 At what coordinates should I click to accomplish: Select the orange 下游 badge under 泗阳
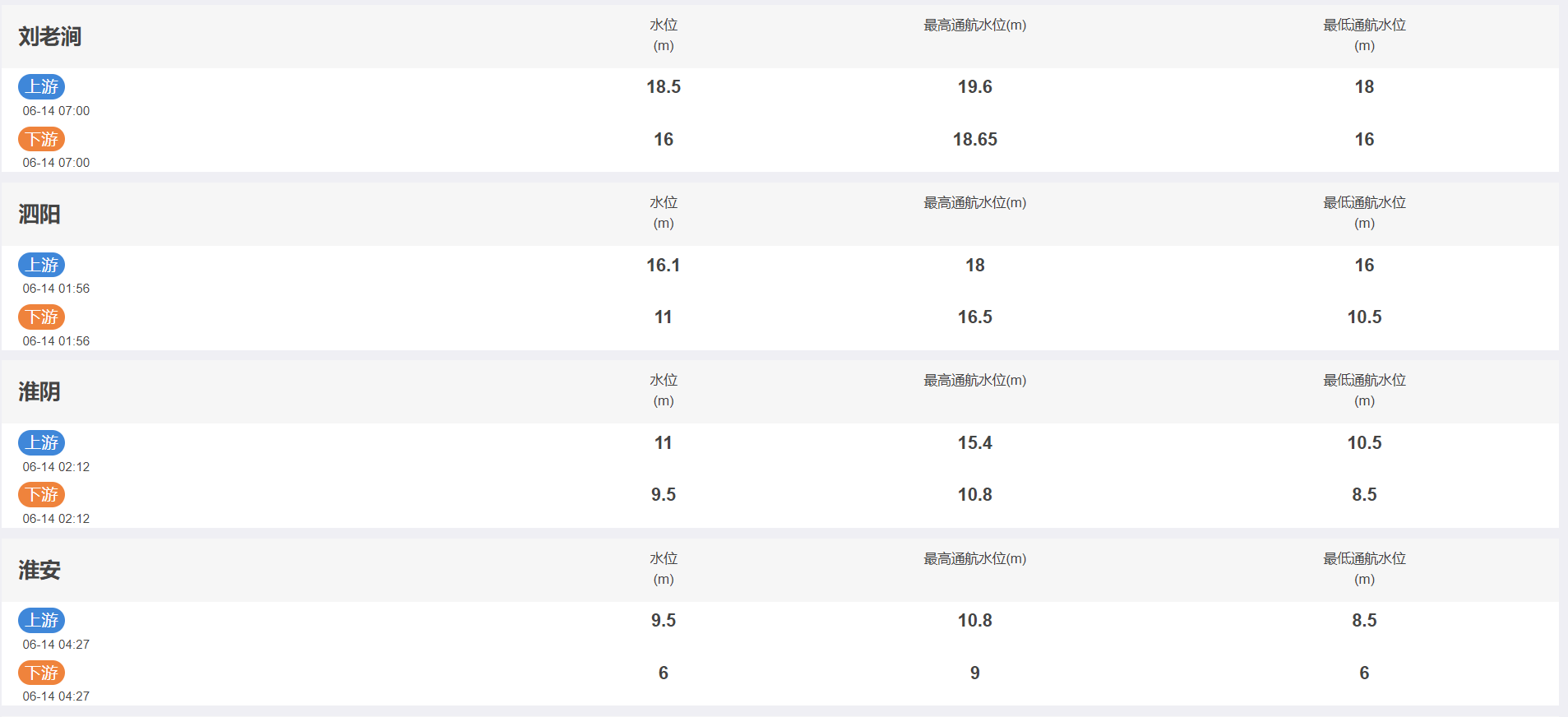[x=42, y=317]
